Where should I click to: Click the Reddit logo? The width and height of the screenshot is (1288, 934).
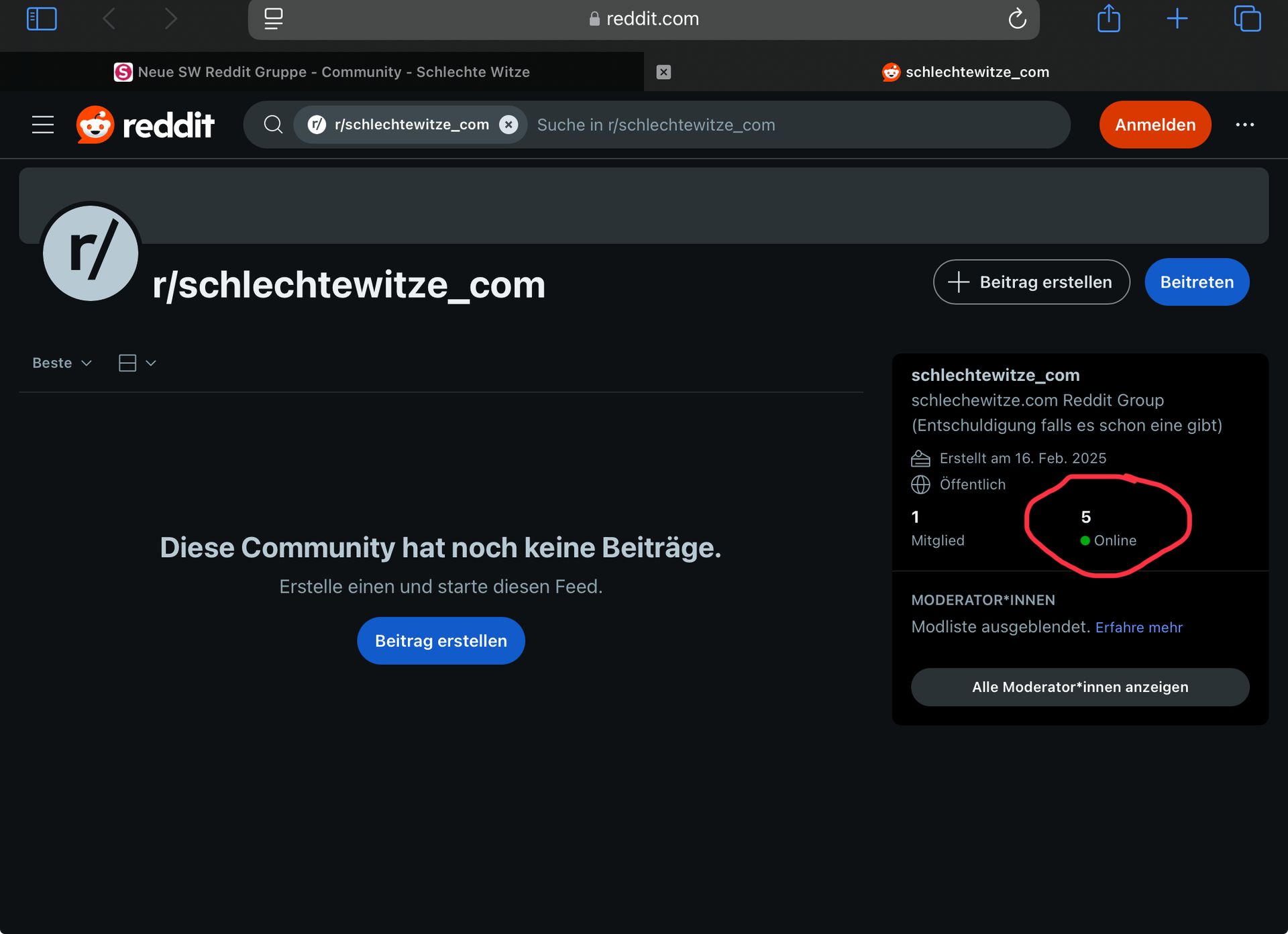pos(146,125)
